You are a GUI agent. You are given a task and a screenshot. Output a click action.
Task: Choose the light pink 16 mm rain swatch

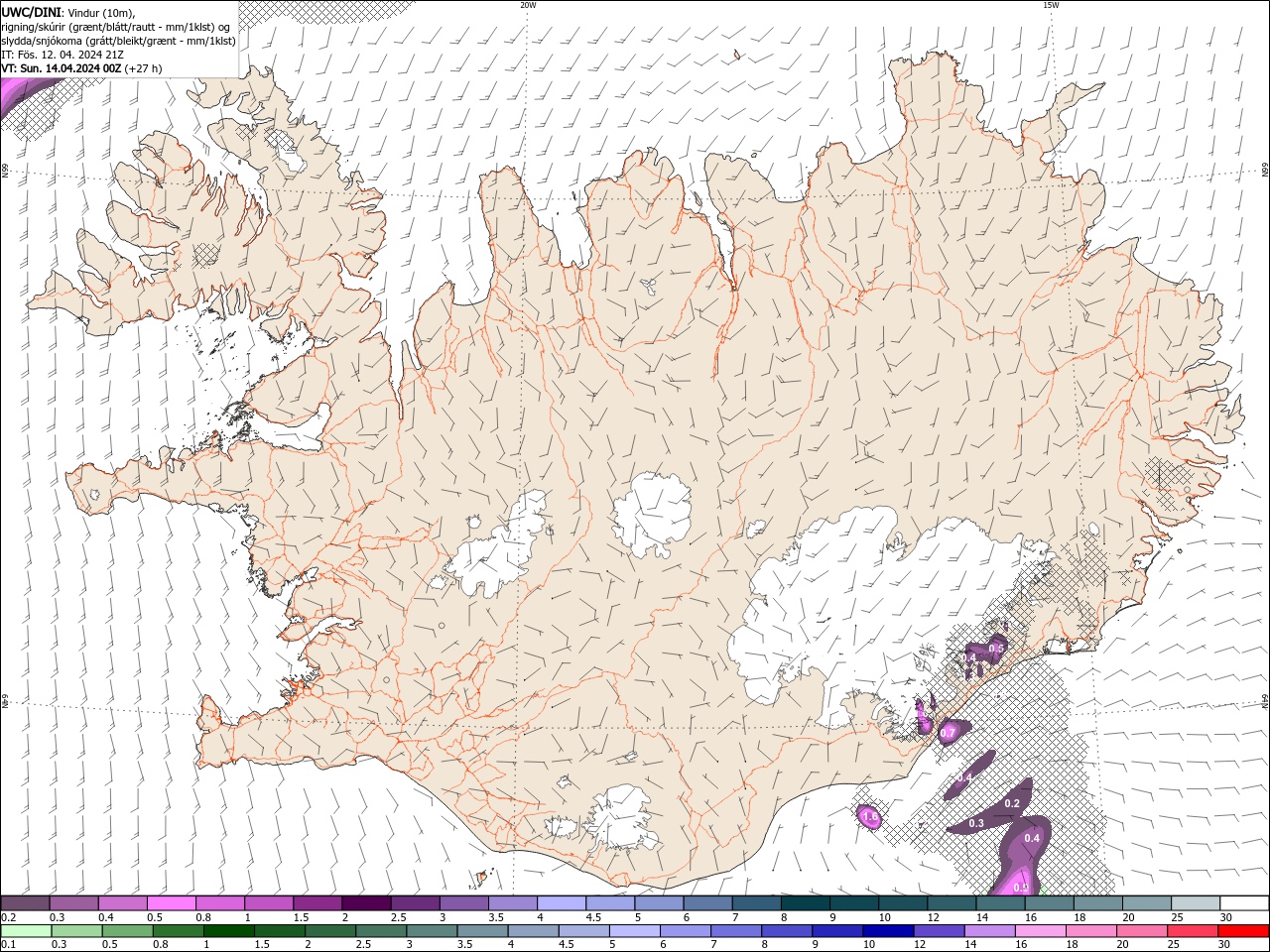1041,931
